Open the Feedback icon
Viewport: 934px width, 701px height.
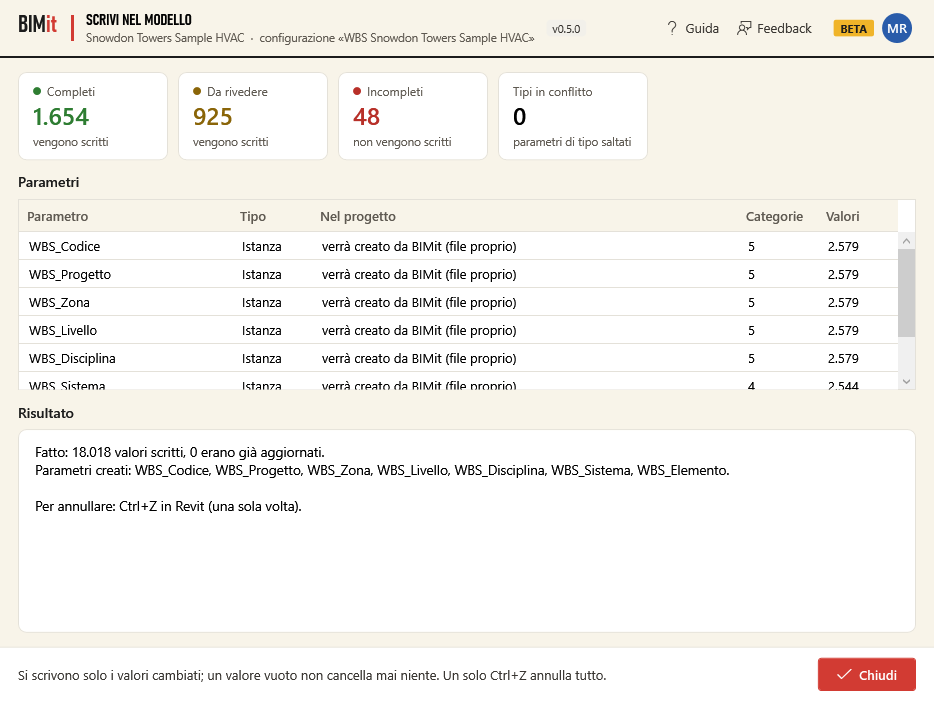pyautogui.click(x=744, y=28)
